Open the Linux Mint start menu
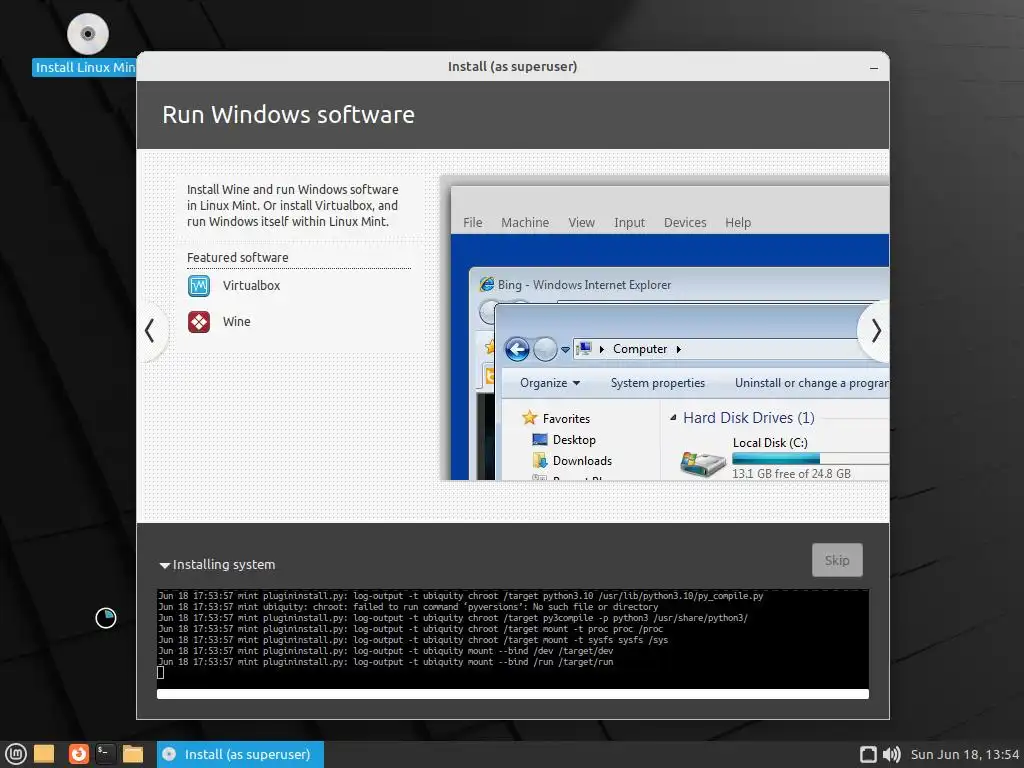The height and width of the screenshot is (768, 1024). (16, 754)
